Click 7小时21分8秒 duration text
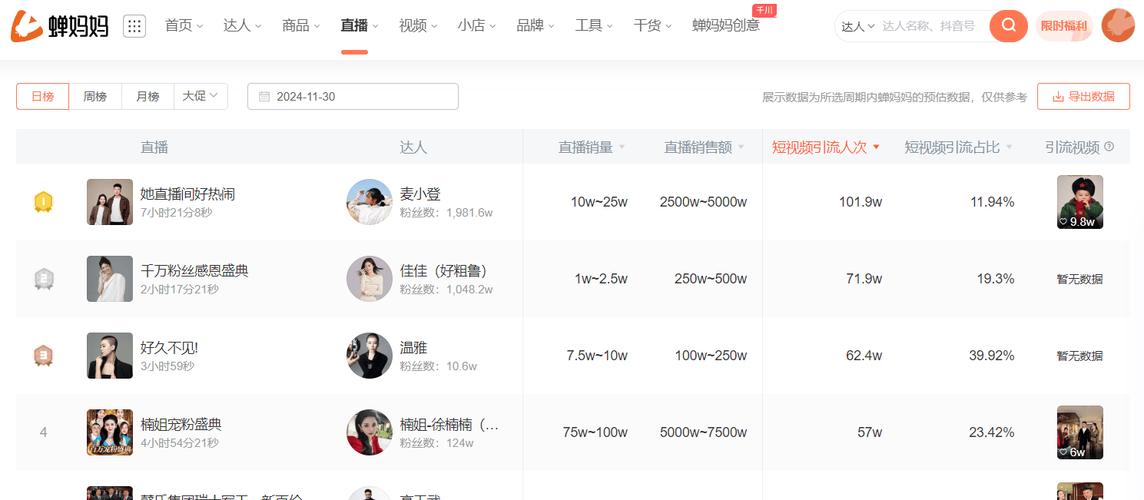The image size is (1144, 500). click(179, 212)
